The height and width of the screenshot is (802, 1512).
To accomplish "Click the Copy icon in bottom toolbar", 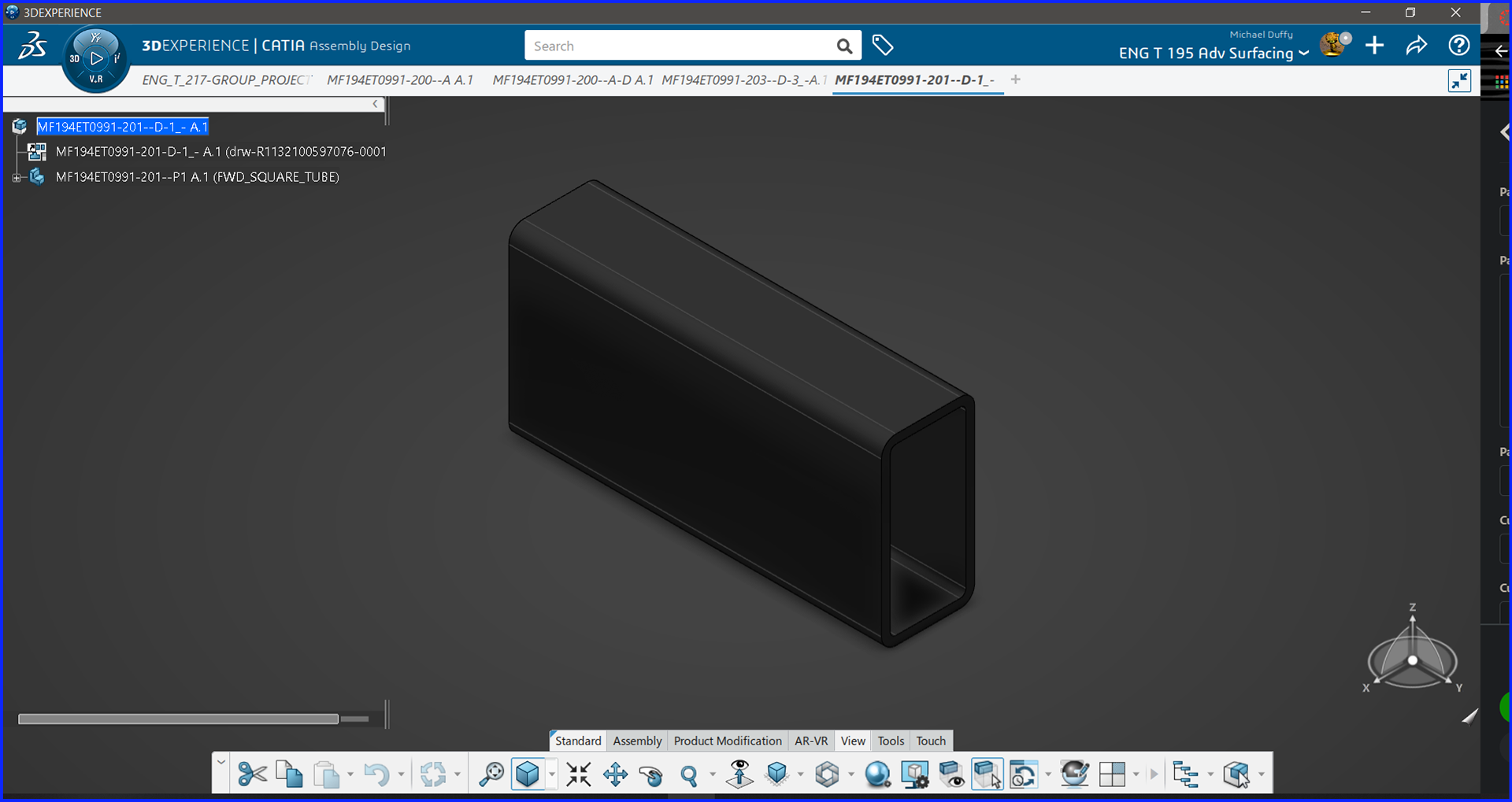I will 289,774.
